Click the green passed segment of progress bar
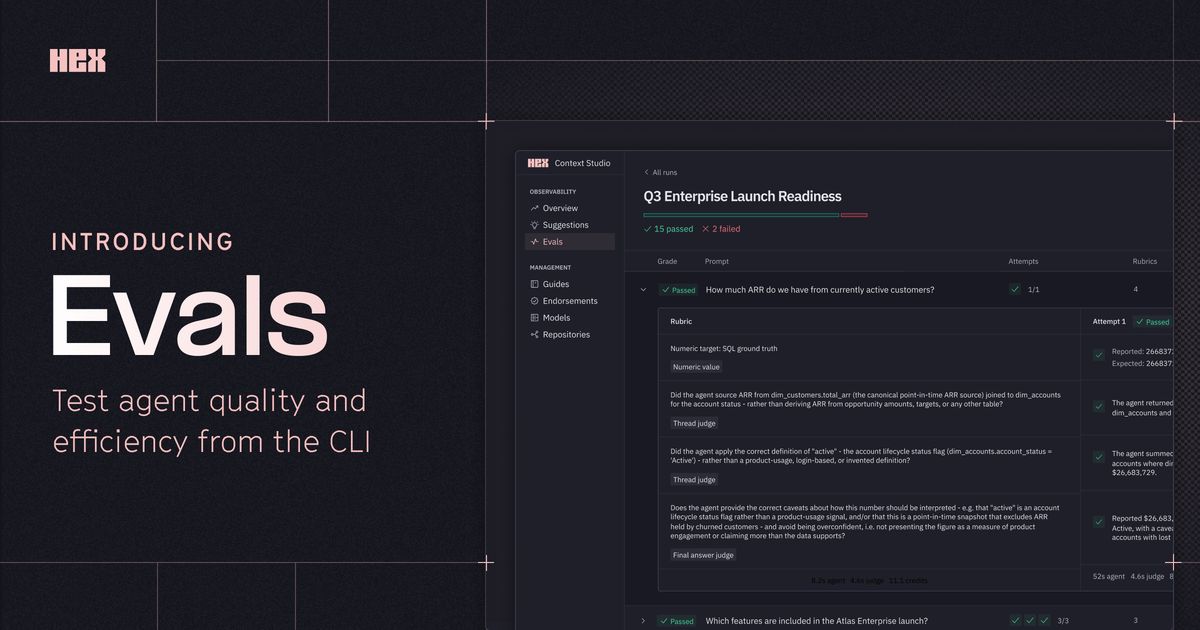This screenshot has width=1200, height=630. pyautogui.click(x=741, y=215)
